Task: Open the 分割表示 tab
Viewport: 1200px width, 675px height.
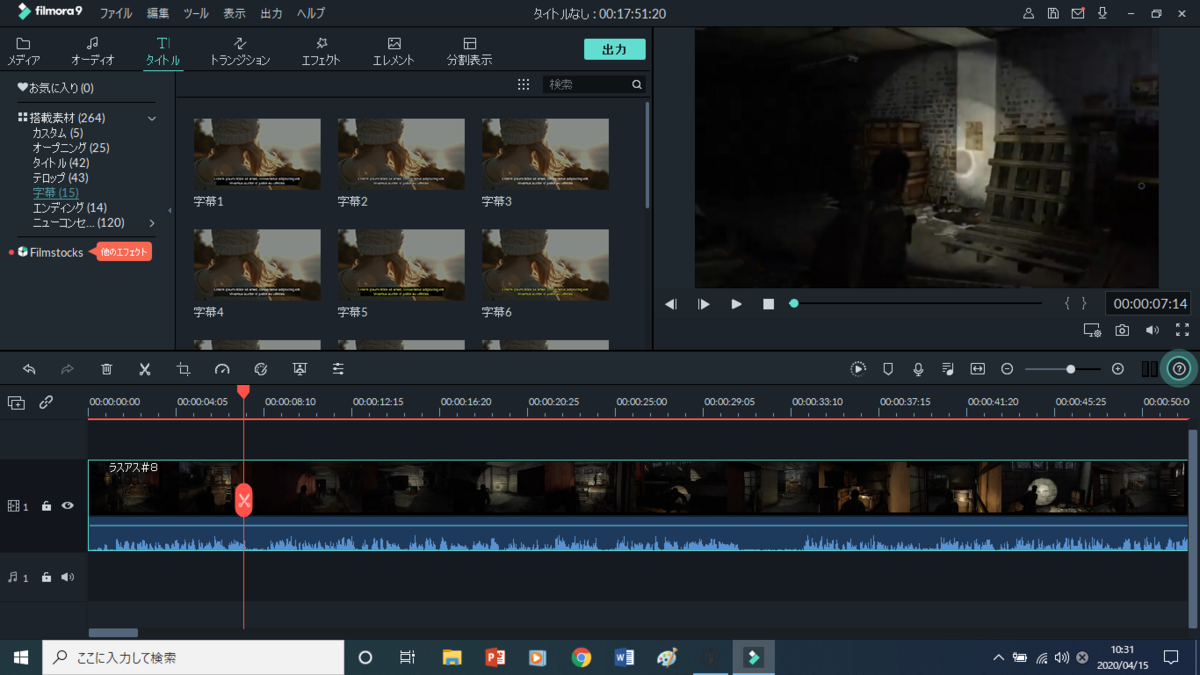Action: coord(469,51)
